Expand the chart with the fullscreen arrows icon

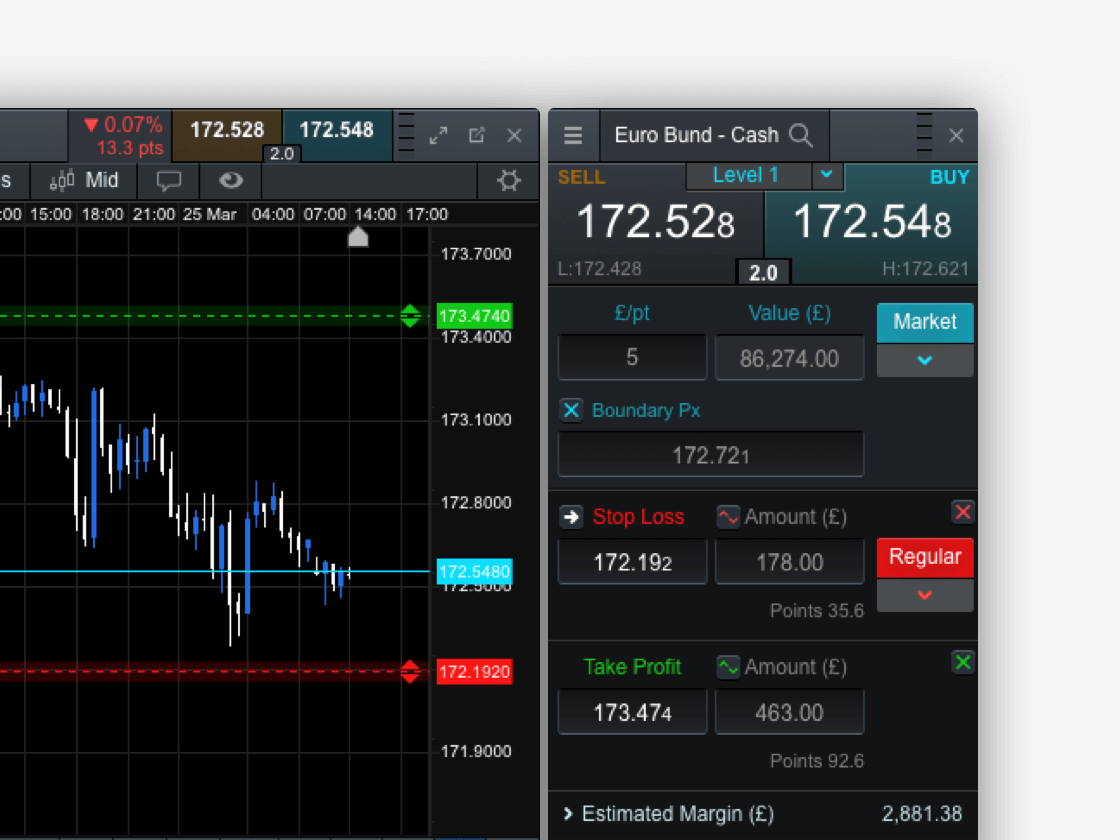coord(438,134)
